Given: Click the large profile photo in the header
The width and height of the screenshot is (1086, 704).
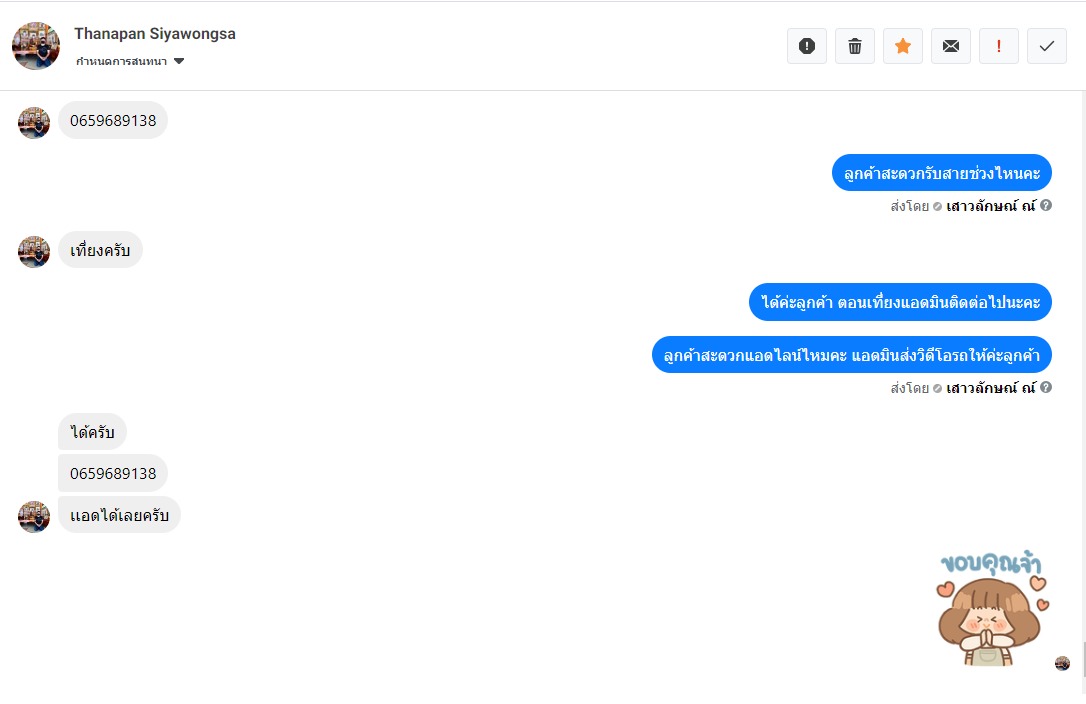Looking at the screenshot, I should tap(36, 46).
